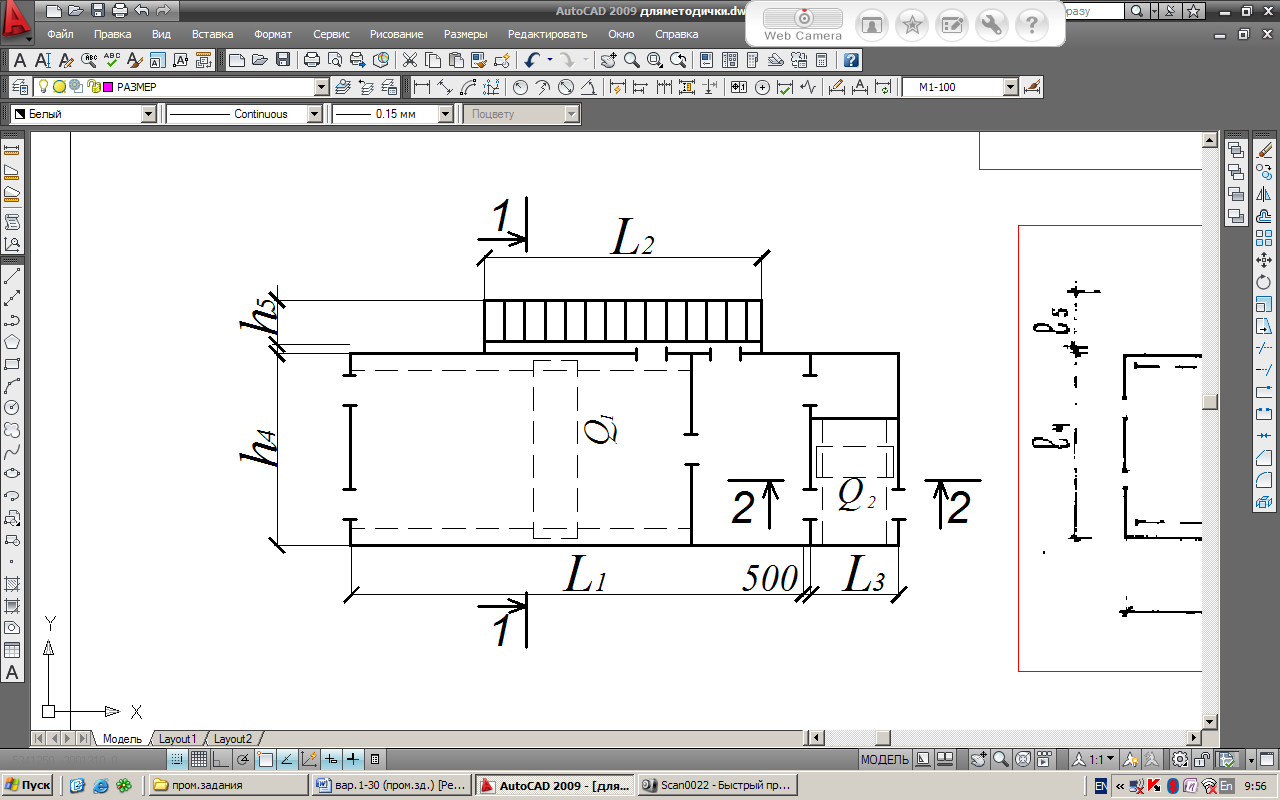
Task: Select the Fillet modify tool
Action: pyautogui.click(x=1263, y=480)
